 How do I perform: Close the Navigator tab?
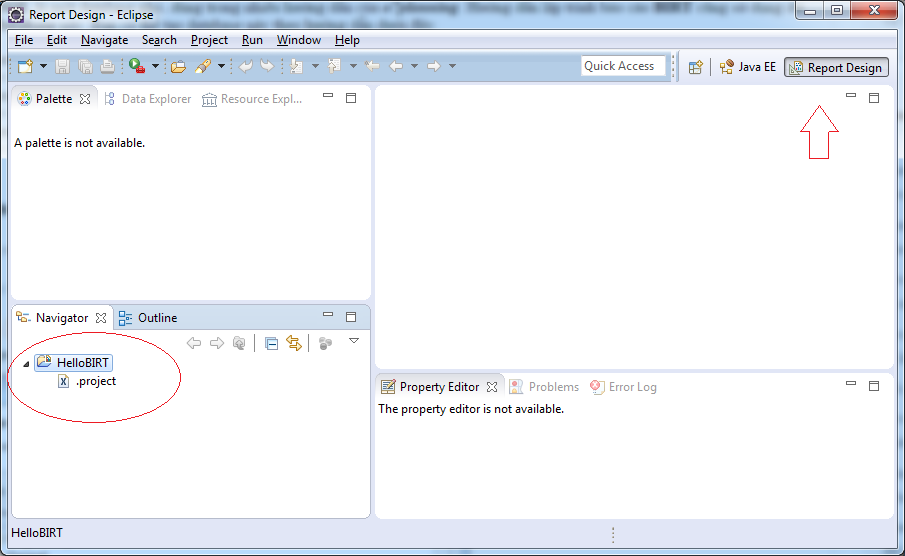pyautogui.click(x=101, y=318)
